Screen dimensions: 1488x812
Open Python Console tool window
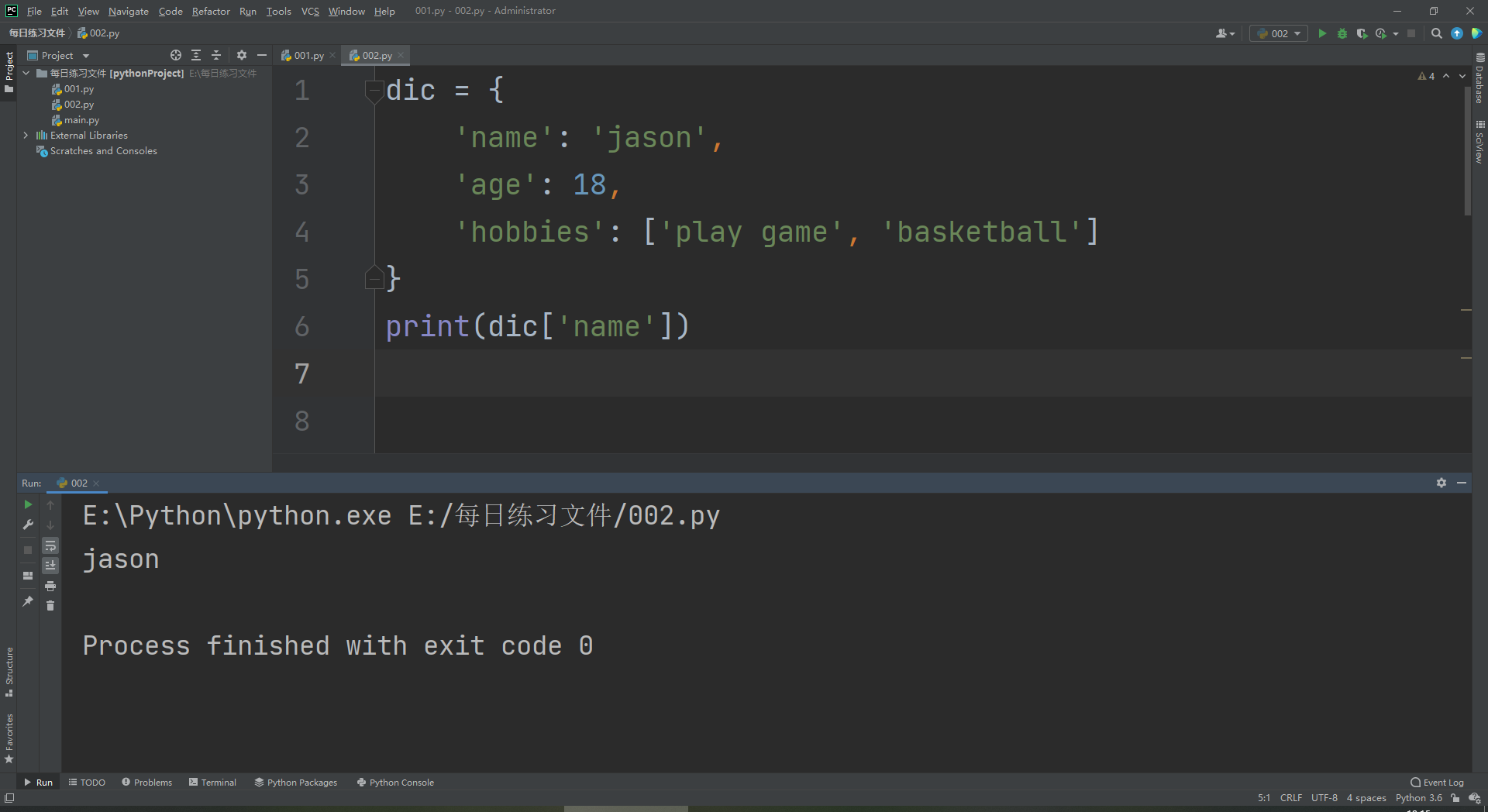[395, 783]
